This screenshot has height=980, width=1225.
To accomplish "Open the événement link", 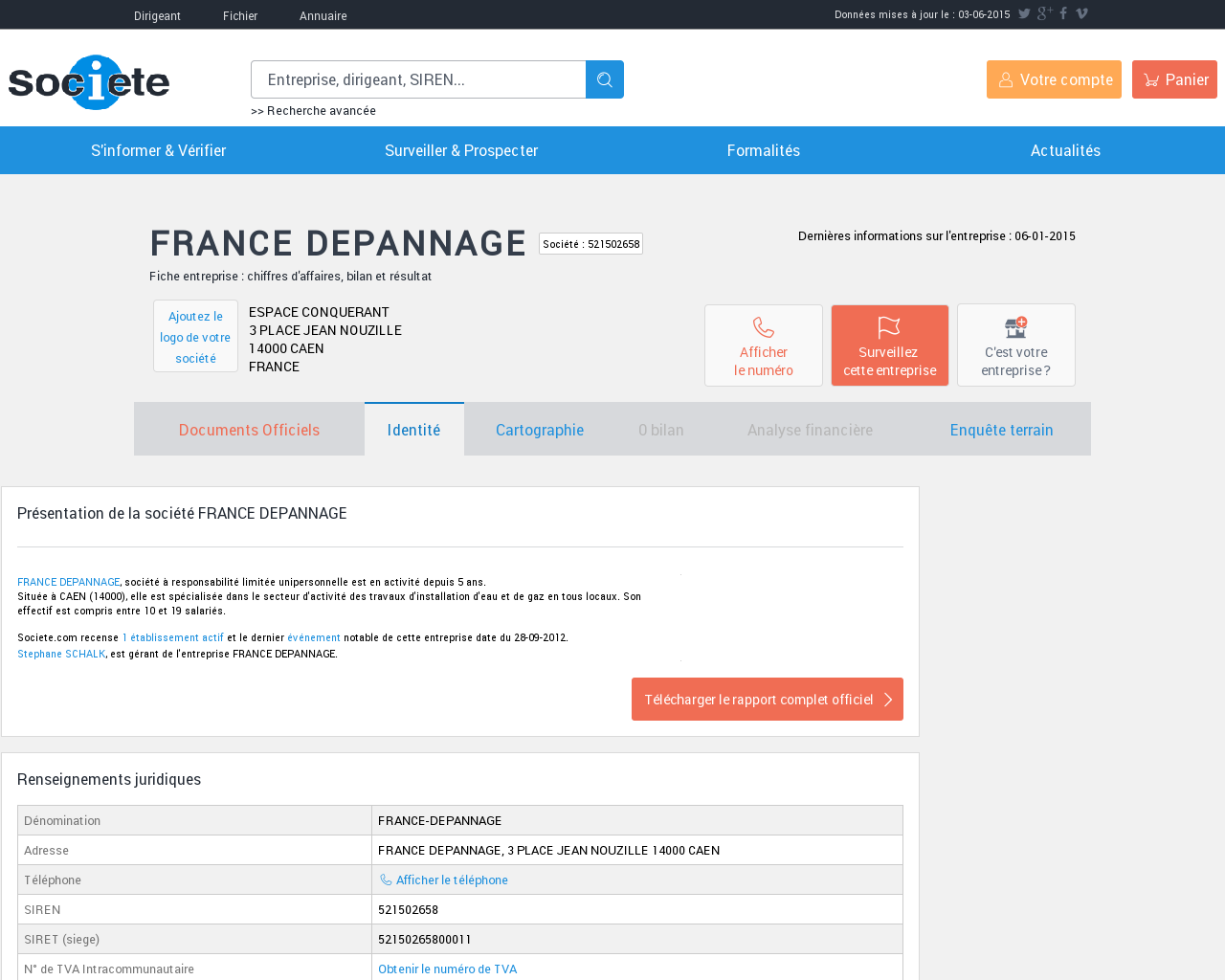I will (314, 637).
